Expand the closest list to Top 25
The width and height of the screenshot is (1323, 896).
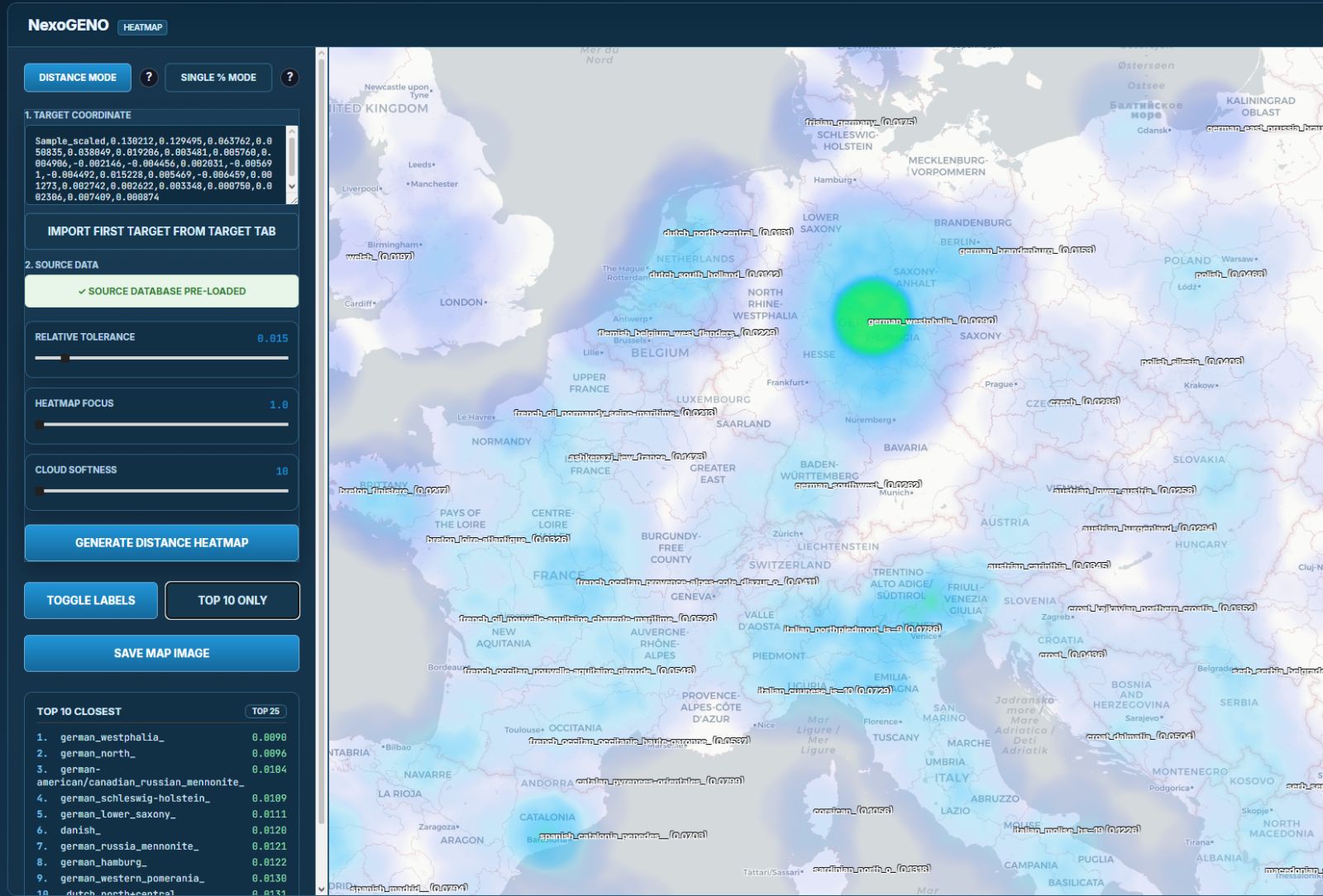(265, 711)
